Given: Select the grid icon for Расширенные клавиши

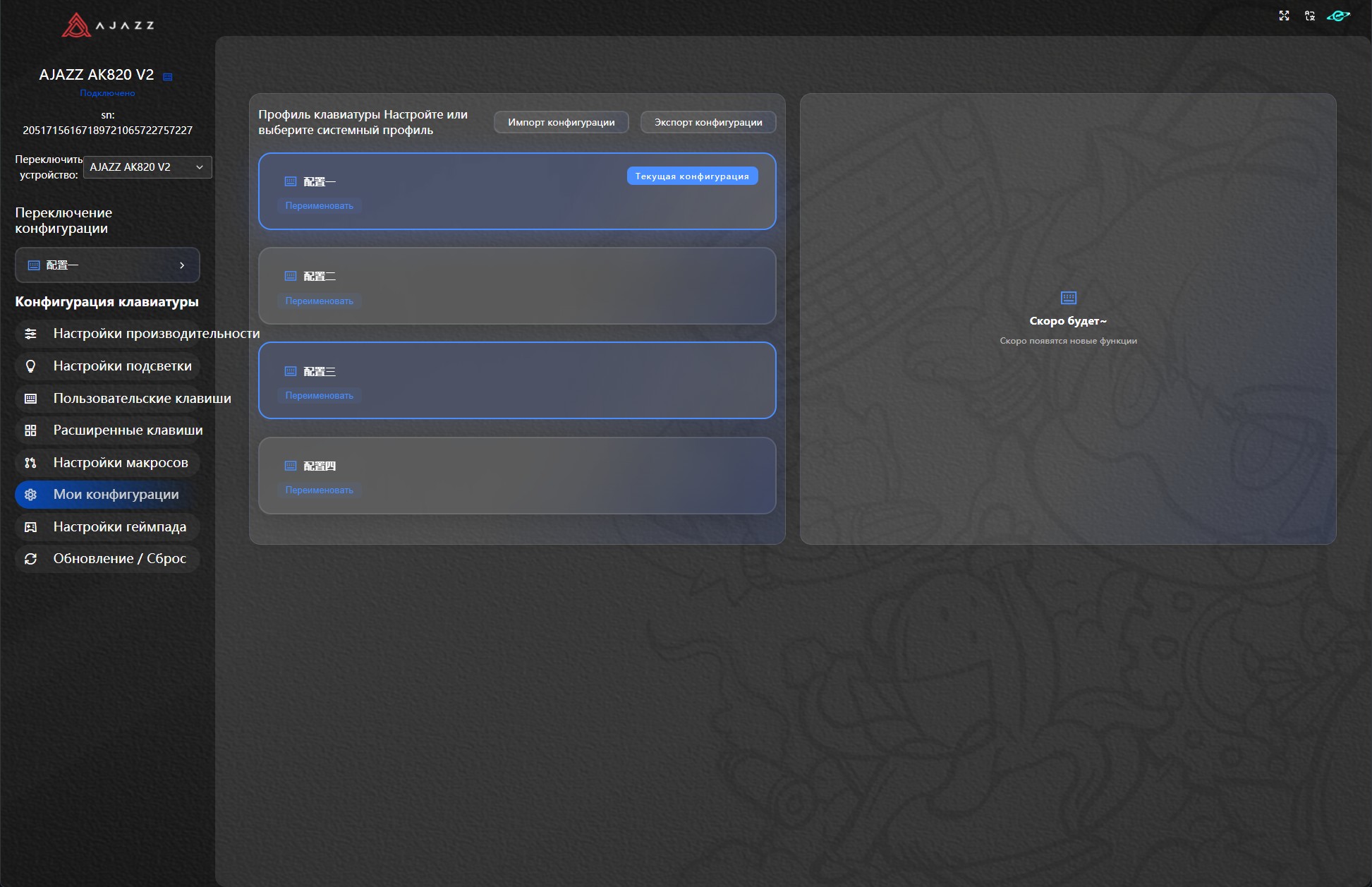Looking at the screenshot, I should click(x=31, y=430).
